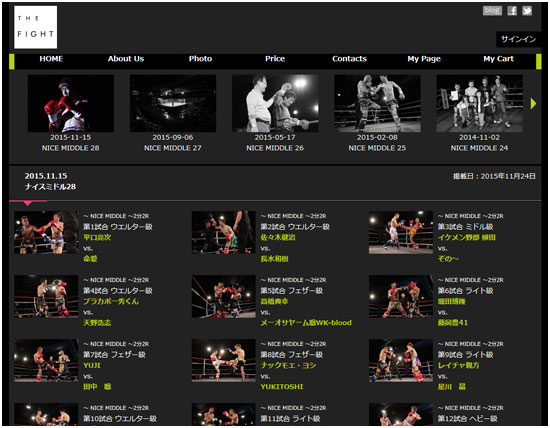Click 第1試合 ウエルター級 title

coord(118,227)
